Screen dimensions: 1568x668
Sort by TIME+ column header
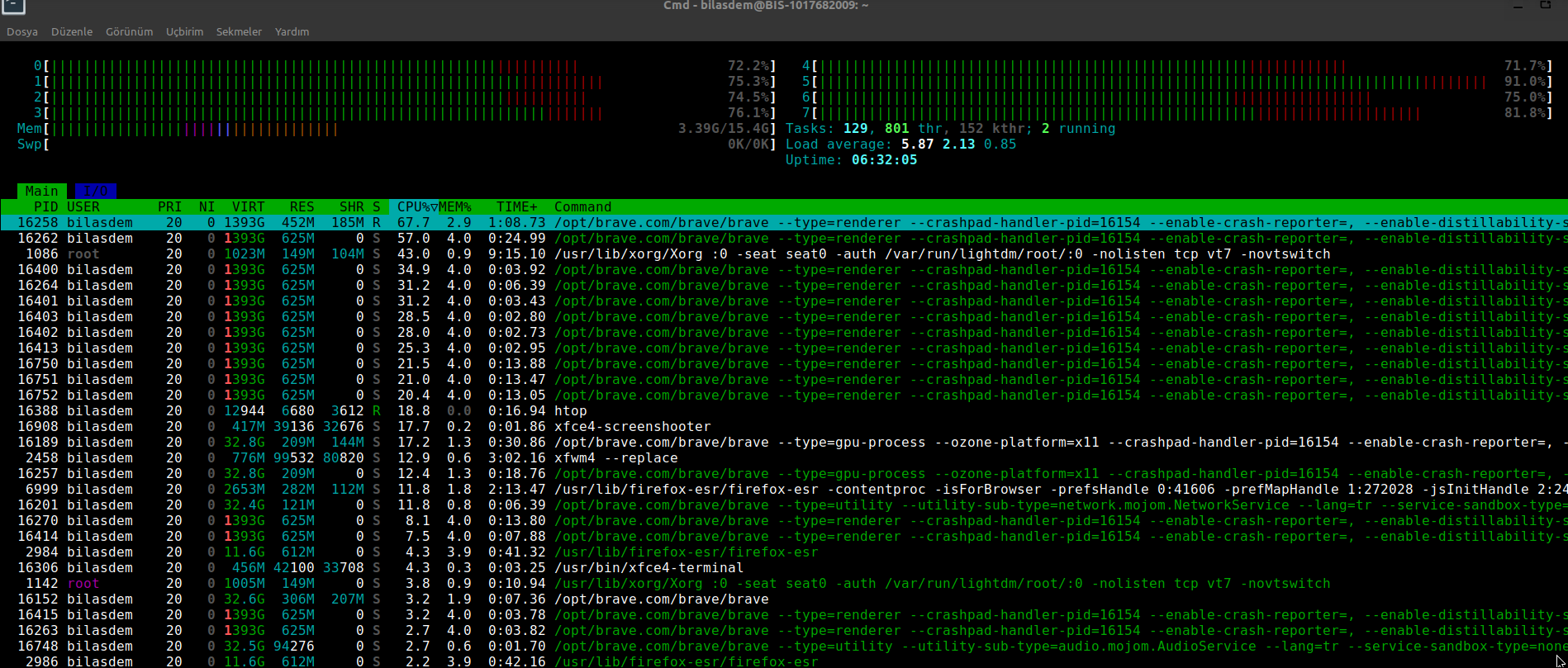516,206
